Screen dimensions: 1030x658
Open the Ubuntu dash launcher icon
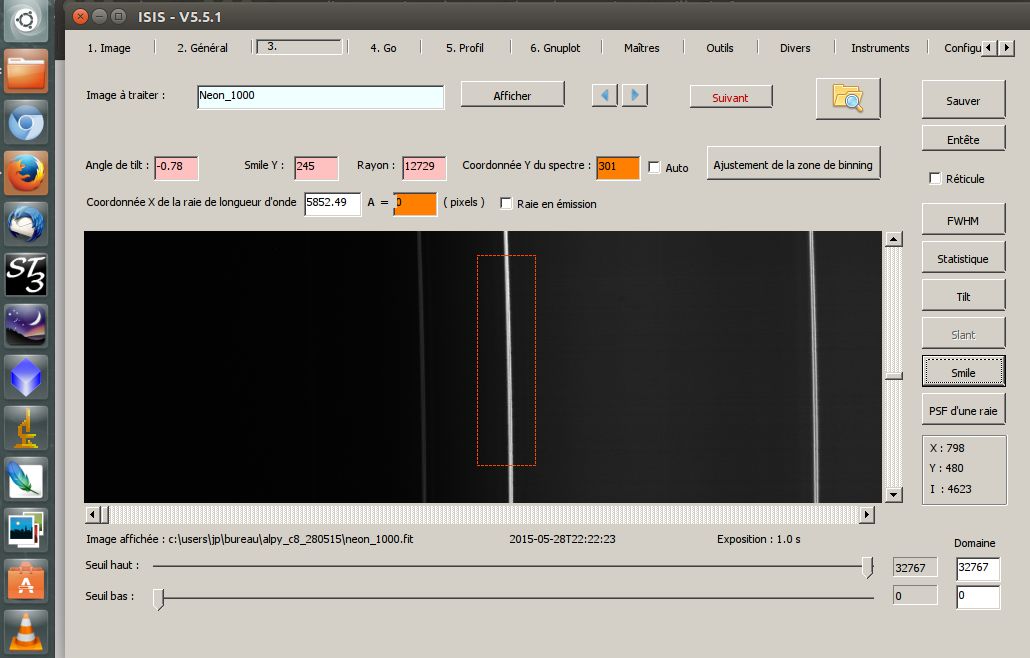[26, 20]
